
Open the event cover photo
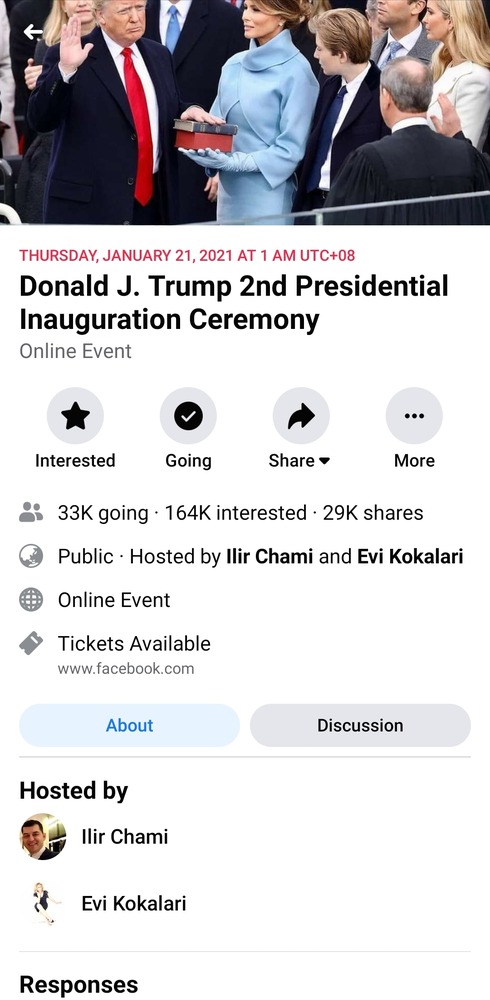point(245,112)
